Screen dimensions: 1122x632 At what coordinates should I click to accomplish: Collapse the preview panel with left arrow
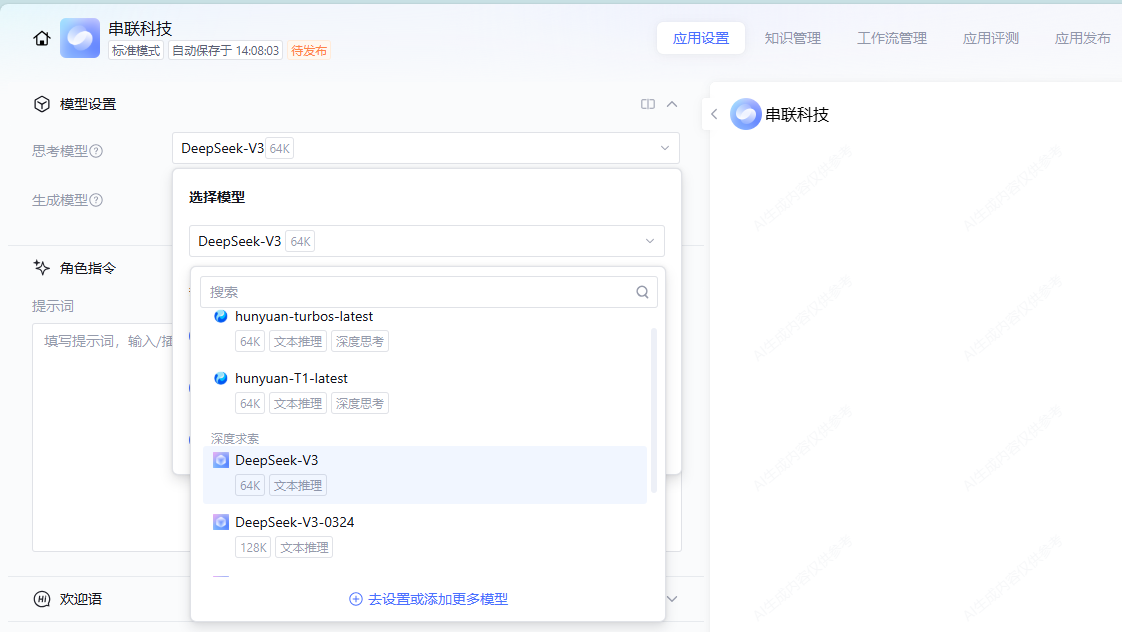pos(714,114)
